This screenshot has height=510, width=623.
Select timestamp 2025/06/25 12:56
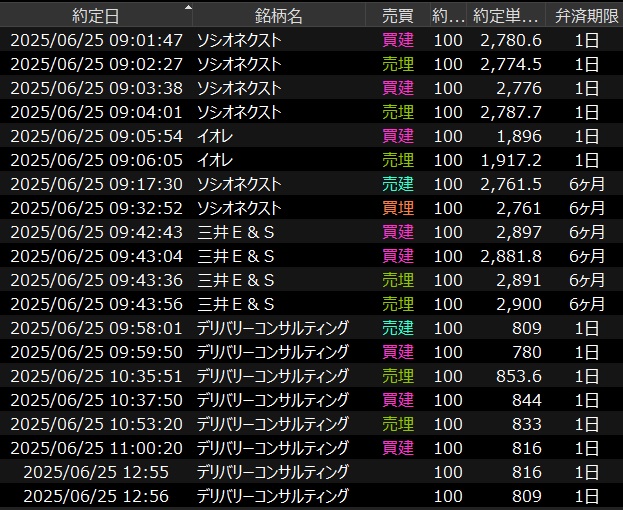pyautogui.click(x=96, y=496)
